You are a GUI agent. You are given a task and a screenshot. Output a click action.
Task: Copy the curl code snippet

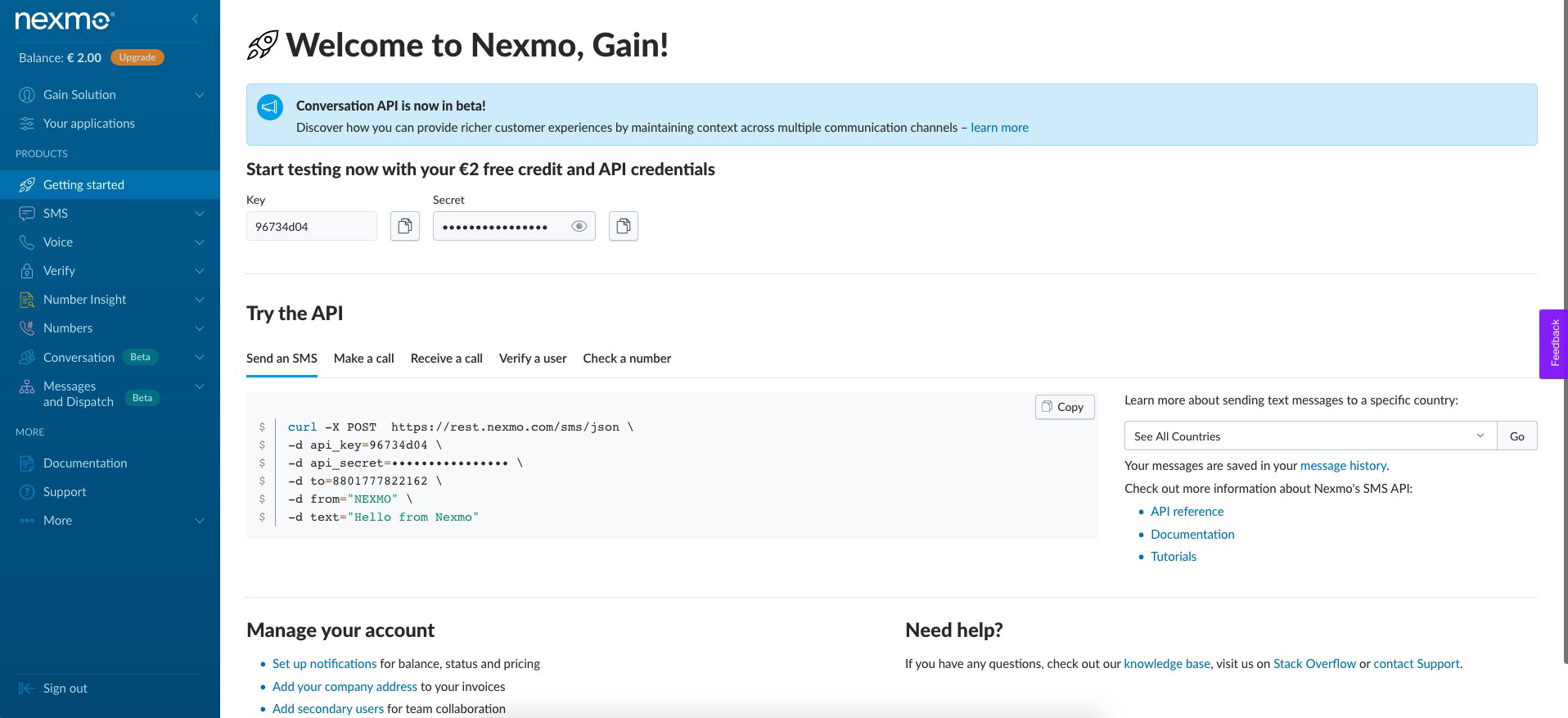pyautogui.click(x=1064, y=407)
